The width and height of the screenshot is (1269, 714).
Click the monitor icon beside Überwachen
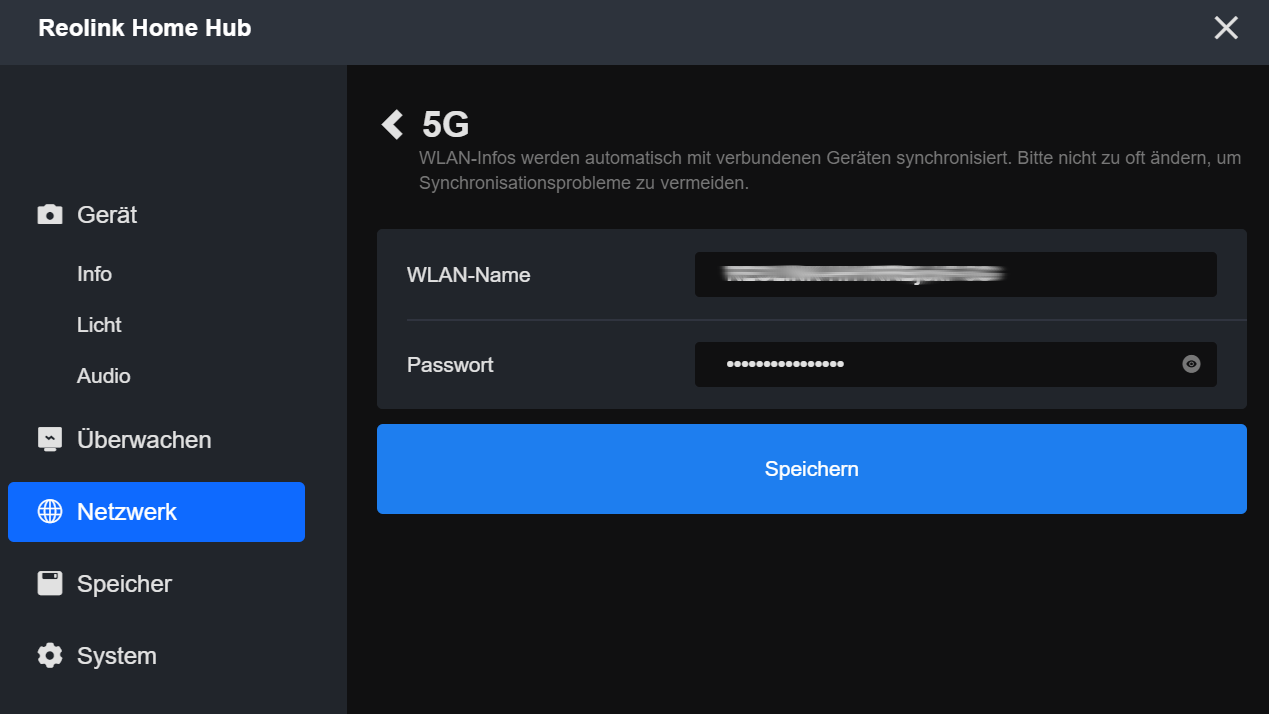(x=50, y=440)
